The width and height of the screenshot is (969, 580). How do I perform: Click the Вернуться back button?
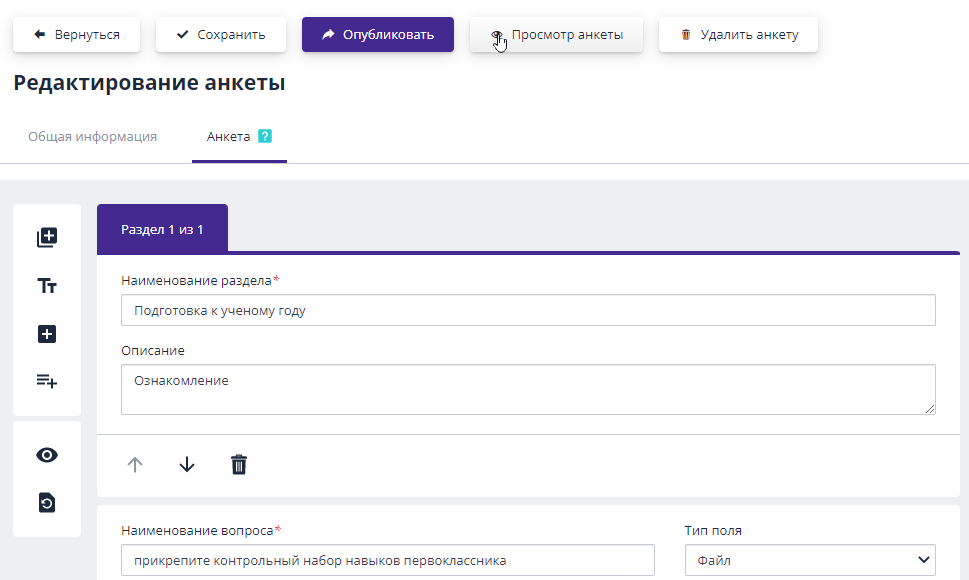(x=77, y=35)
